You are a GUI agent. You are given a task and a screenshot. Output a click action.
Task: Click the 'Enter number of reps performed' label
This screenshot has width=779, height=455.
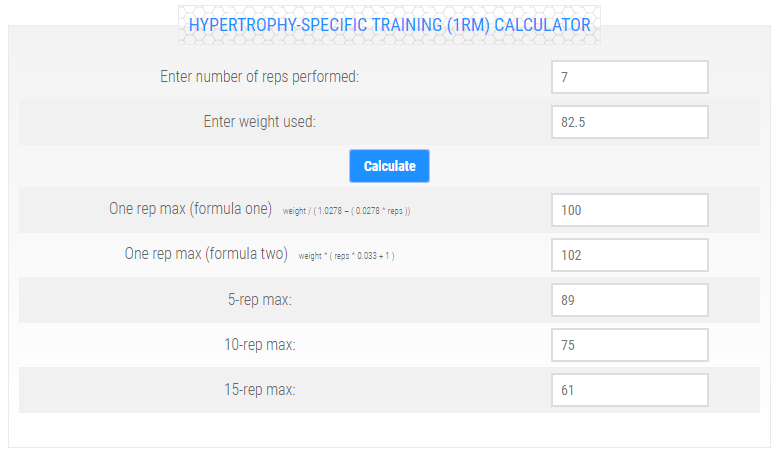259,77
